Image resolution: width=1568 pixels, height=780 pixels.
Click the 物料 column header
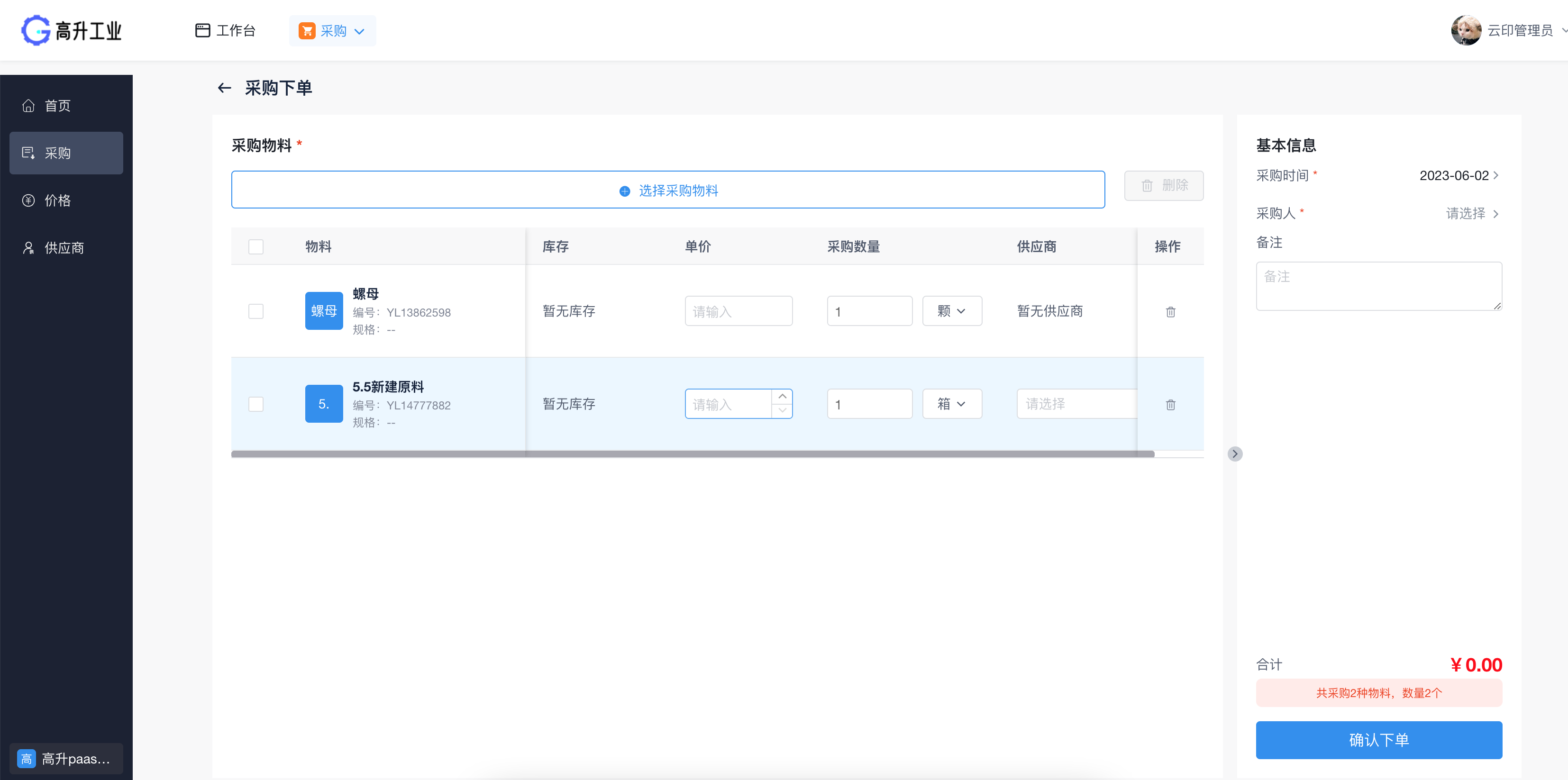(319, 246)
